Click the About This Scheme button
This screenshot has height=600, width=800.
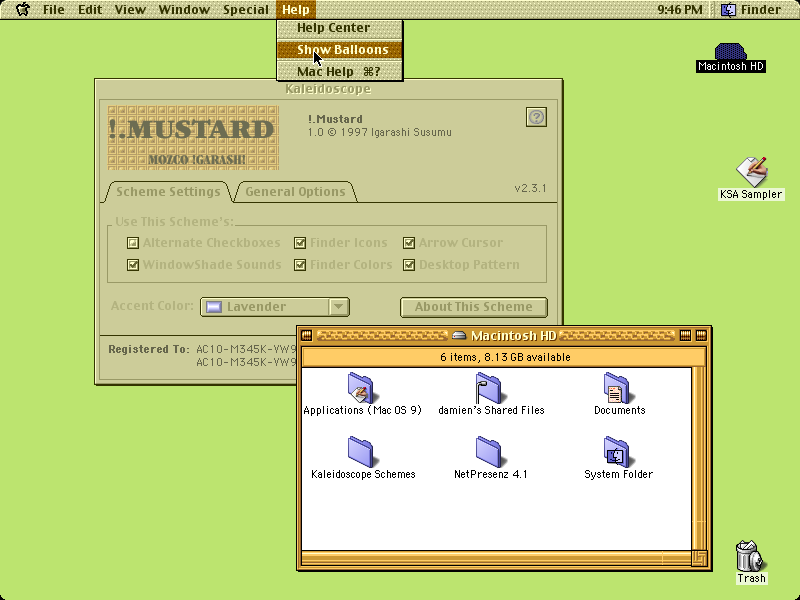tap(473, 307)
